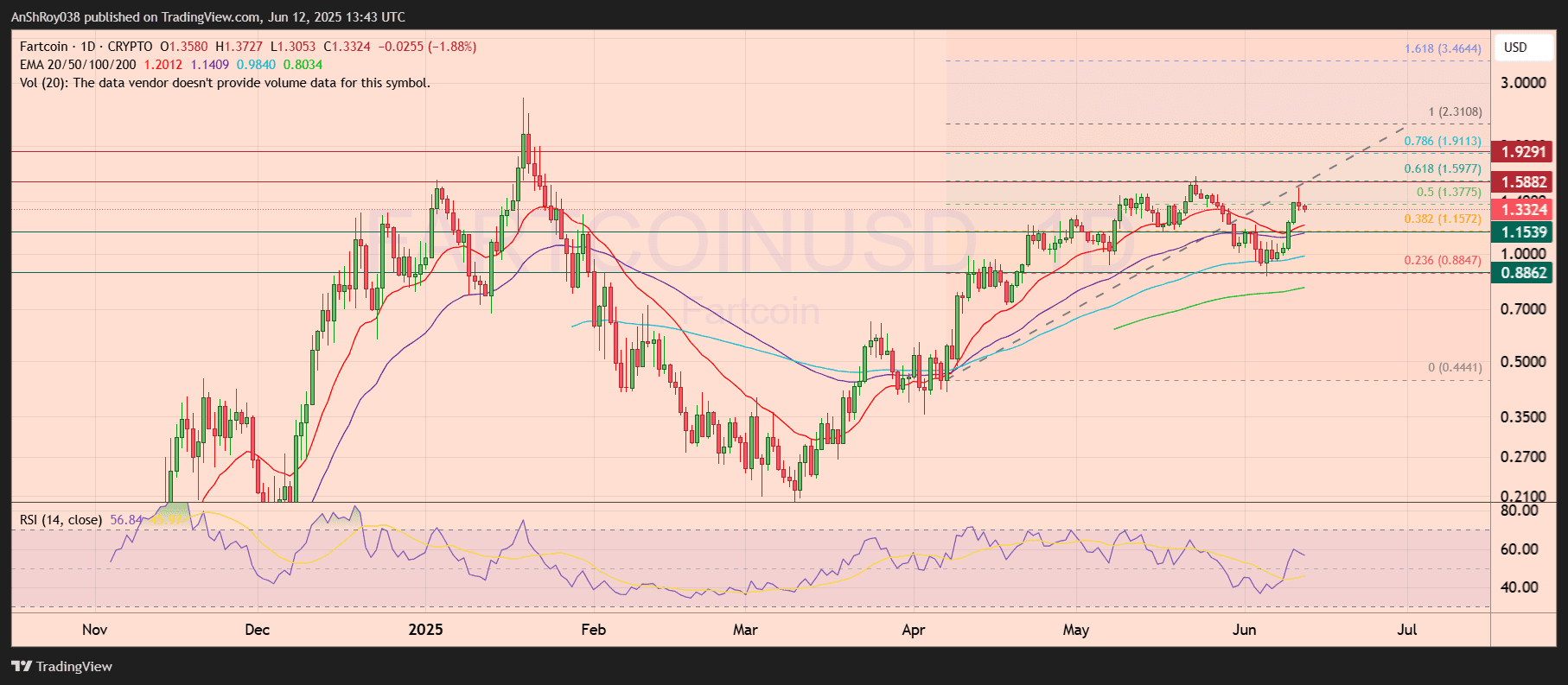
Task: Click the RSI axis value 80.00
Action: click(x=1520, y=511)
